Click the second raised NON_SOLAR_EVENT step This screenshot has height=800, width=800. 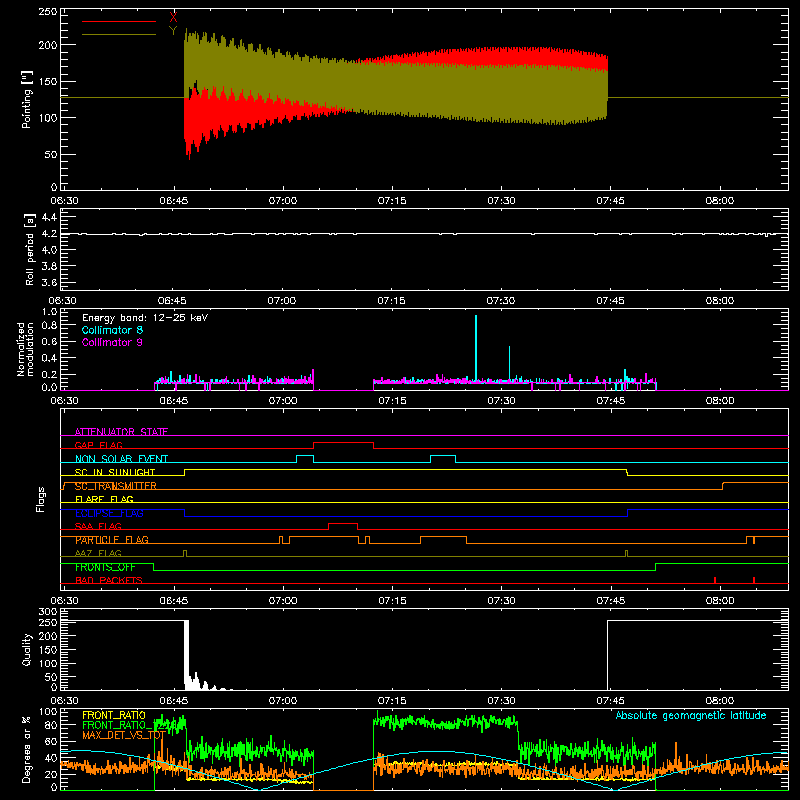pos(443,456)
